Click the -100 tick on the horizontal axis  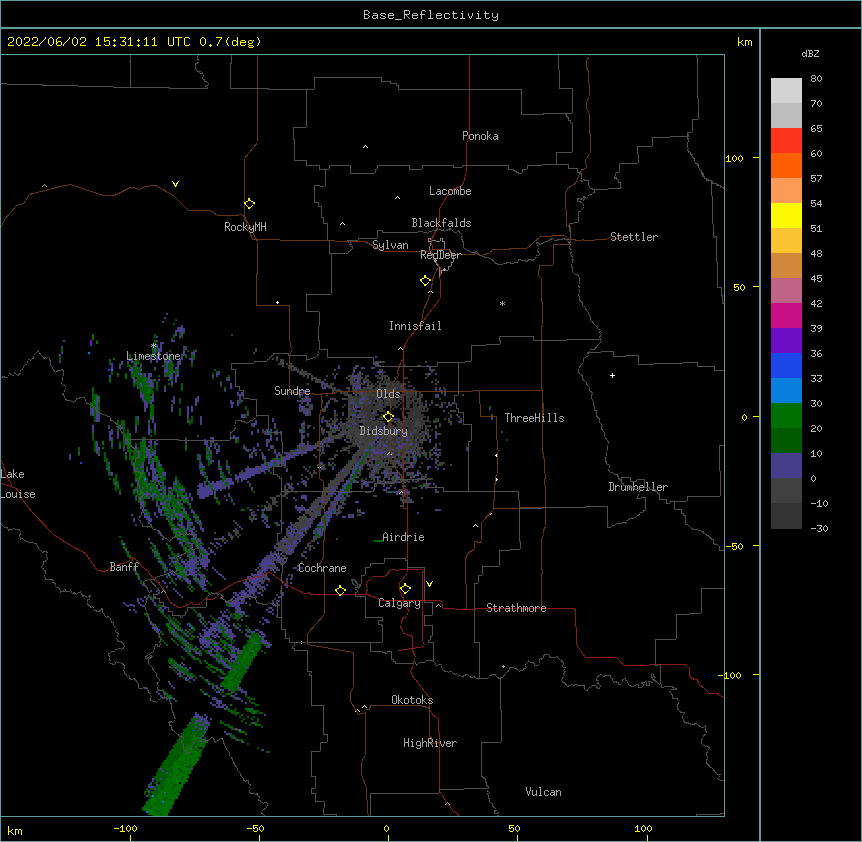(x=125, y=828)
